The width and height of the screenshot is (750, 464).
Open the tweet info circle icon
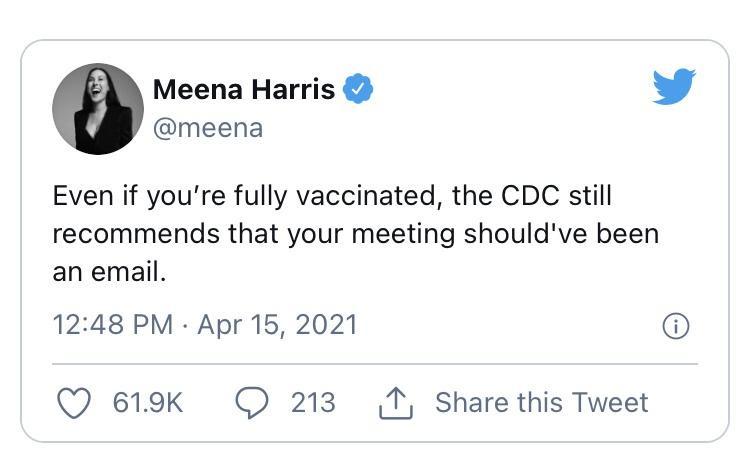click(x=677, y=326)
